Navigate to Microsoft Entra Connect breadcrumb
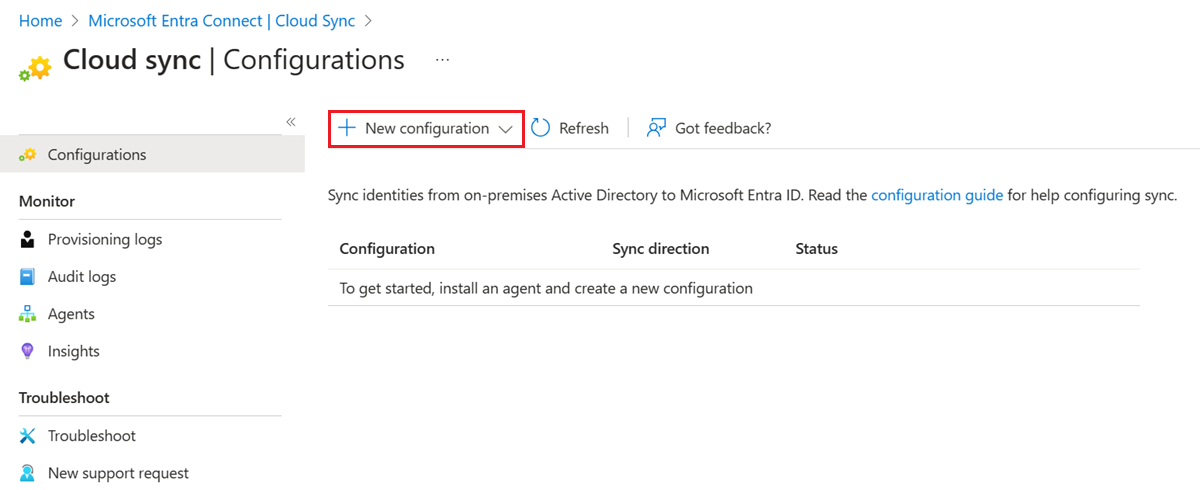The image size is (1200, 490). pos(221,20)
